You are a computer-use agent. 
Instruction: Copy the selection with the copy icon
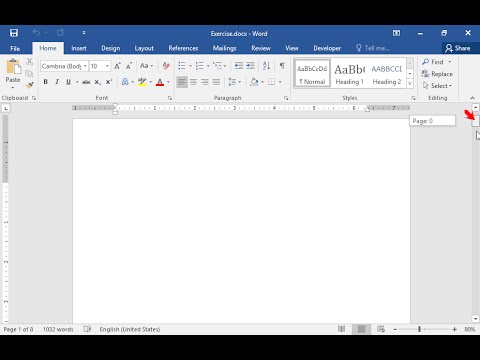point(29,73)
